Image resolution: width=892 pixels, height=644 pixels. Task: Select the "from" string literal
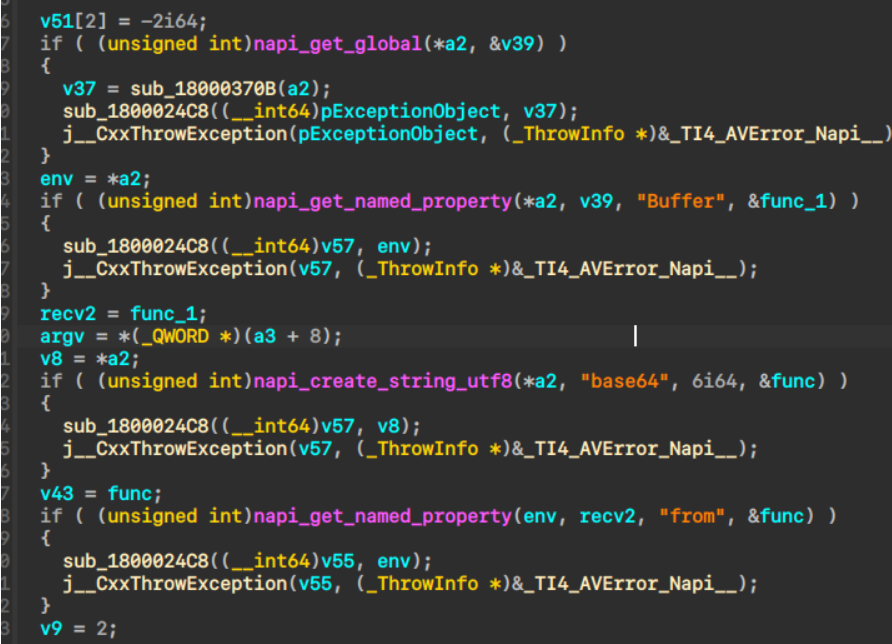(692, 516)
